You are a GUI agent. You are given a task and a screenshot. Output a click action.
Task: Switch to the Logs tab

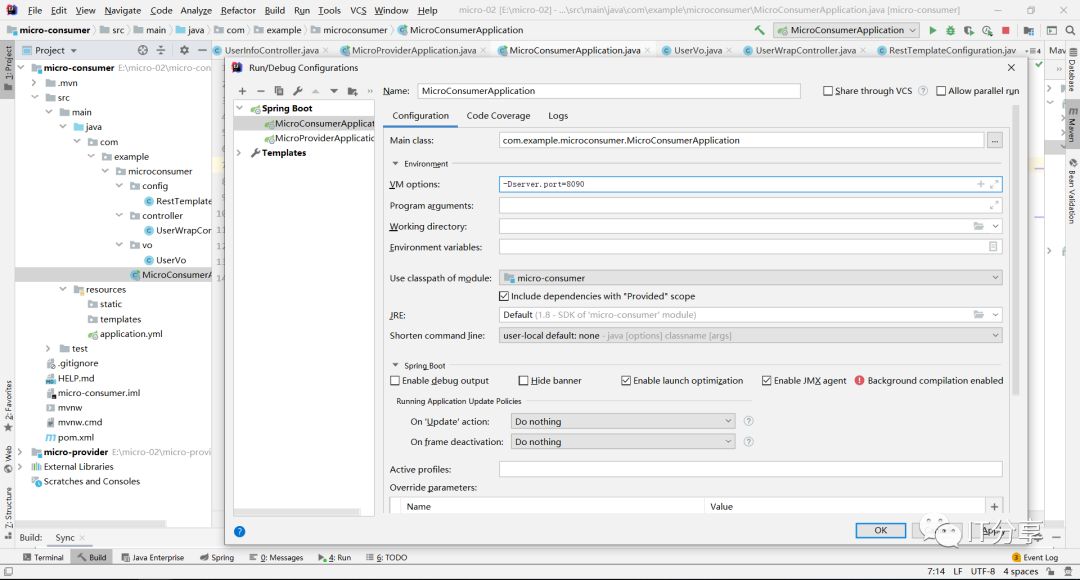point(558,116)
